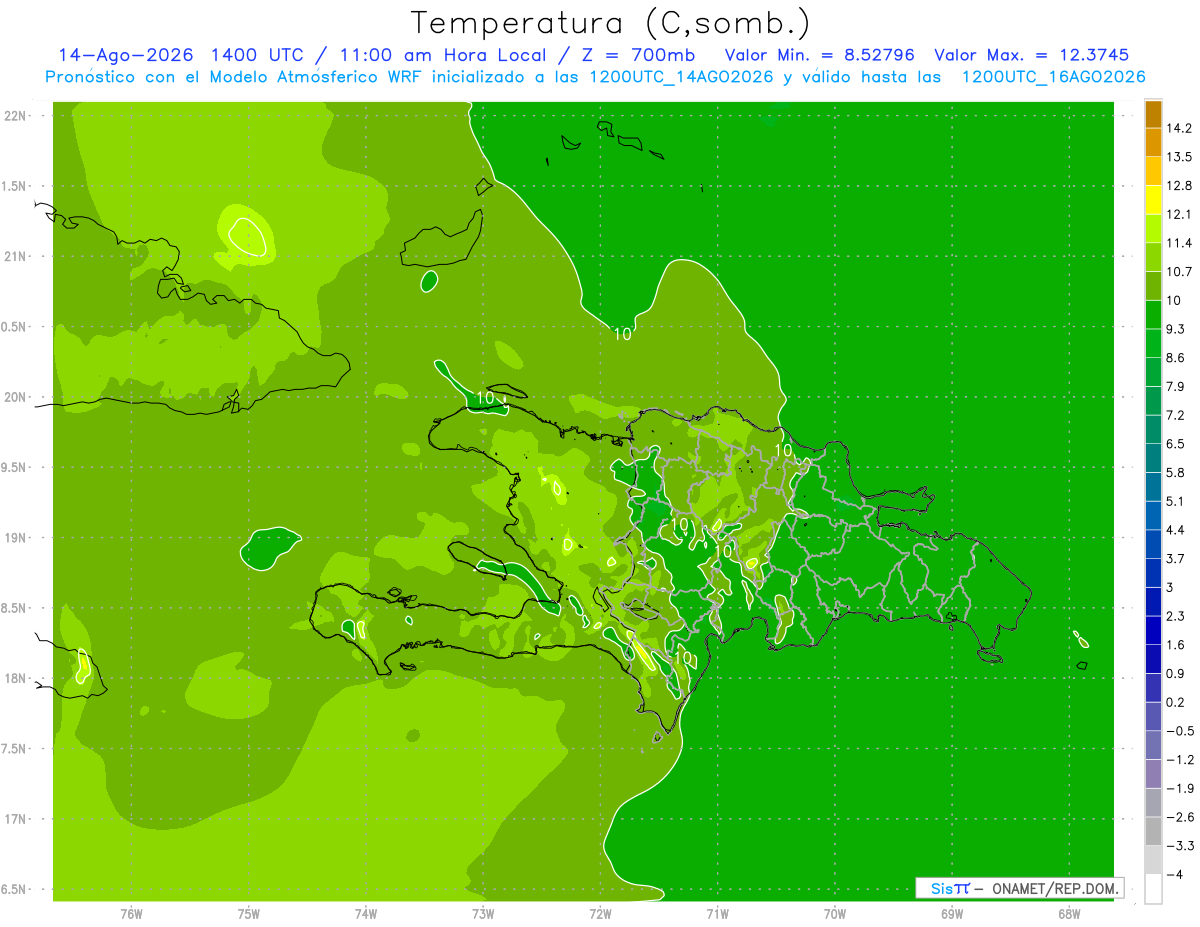Viewport: 1200px width, 927px height.
Task: Click the ONAMET/REP.DOM. credit label
Action: pyautogui.click(x=1056, y=888)
